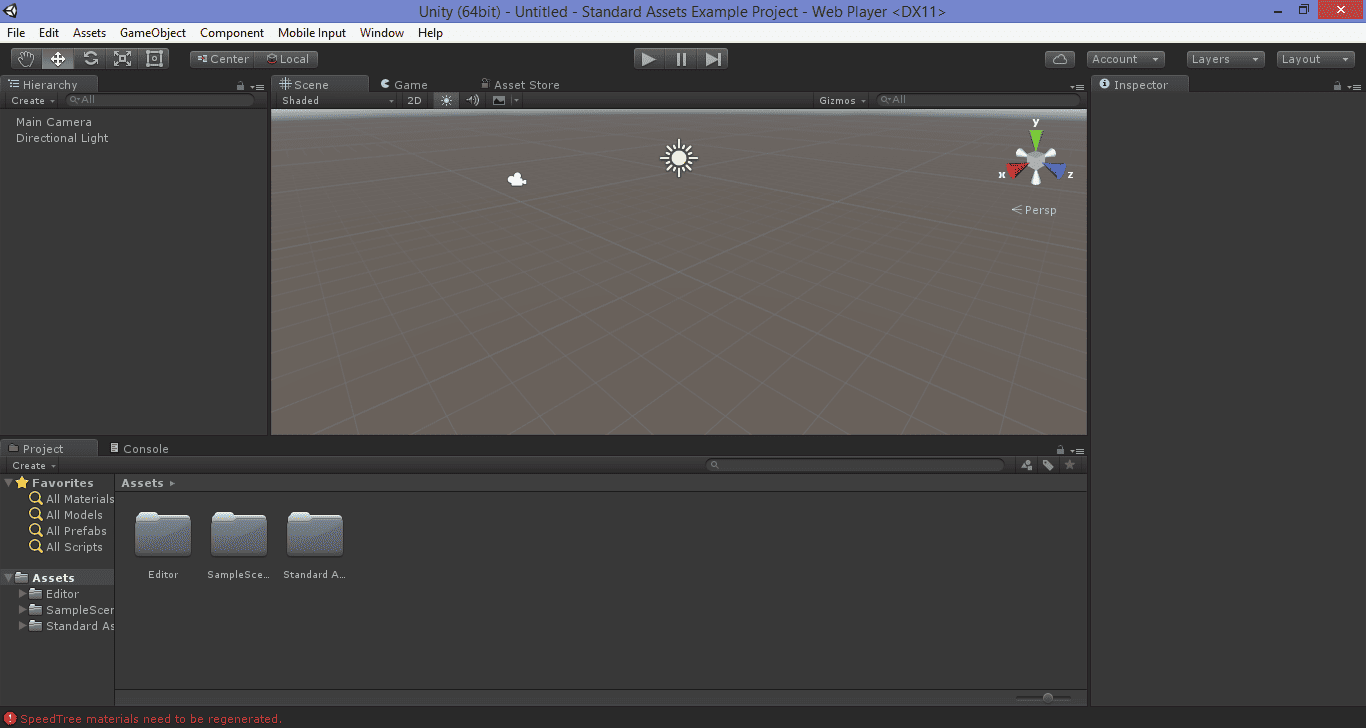
Task: Search by label icon in Project
Action: click(1048, 465)
